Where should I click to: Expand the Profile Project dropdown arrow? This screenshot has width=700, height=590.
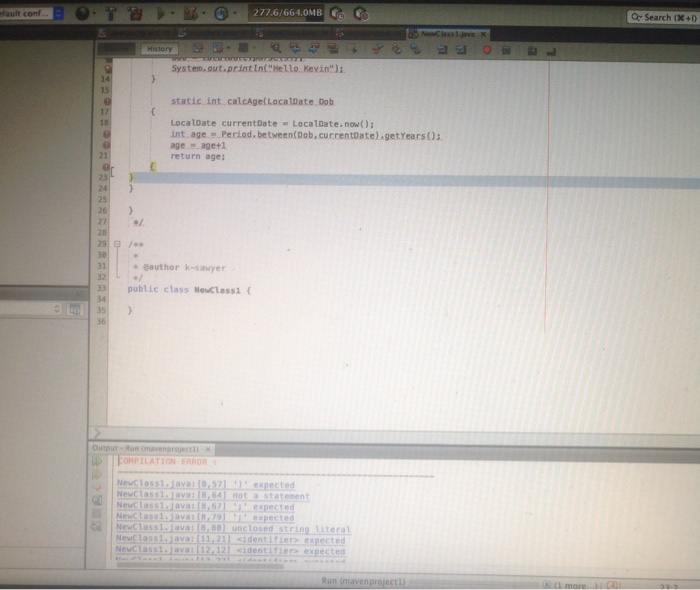pyautogui.click(x=235, y=14)
